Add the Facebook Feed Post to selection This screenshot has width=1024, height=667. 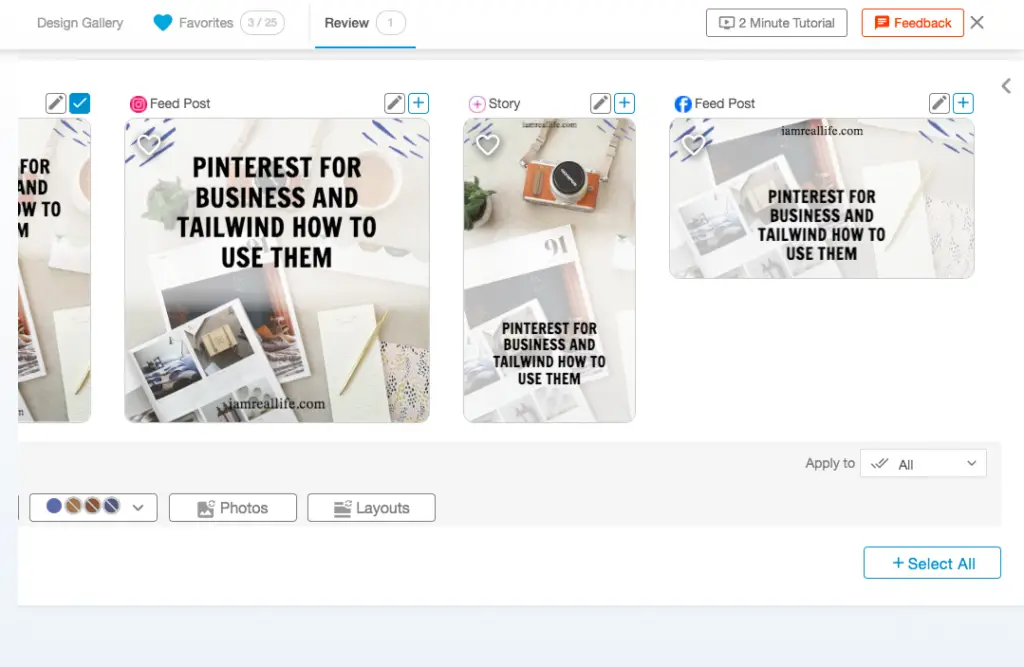[963, 103]
